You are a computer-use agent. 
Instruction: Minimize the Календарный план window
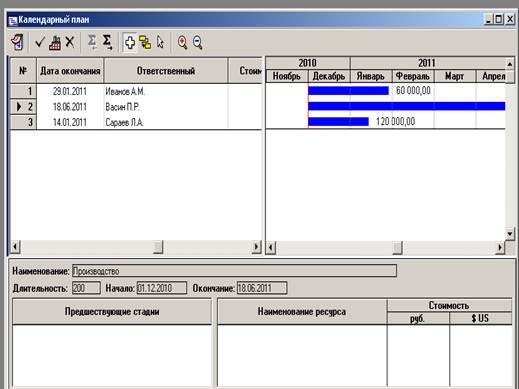point(488,19)
